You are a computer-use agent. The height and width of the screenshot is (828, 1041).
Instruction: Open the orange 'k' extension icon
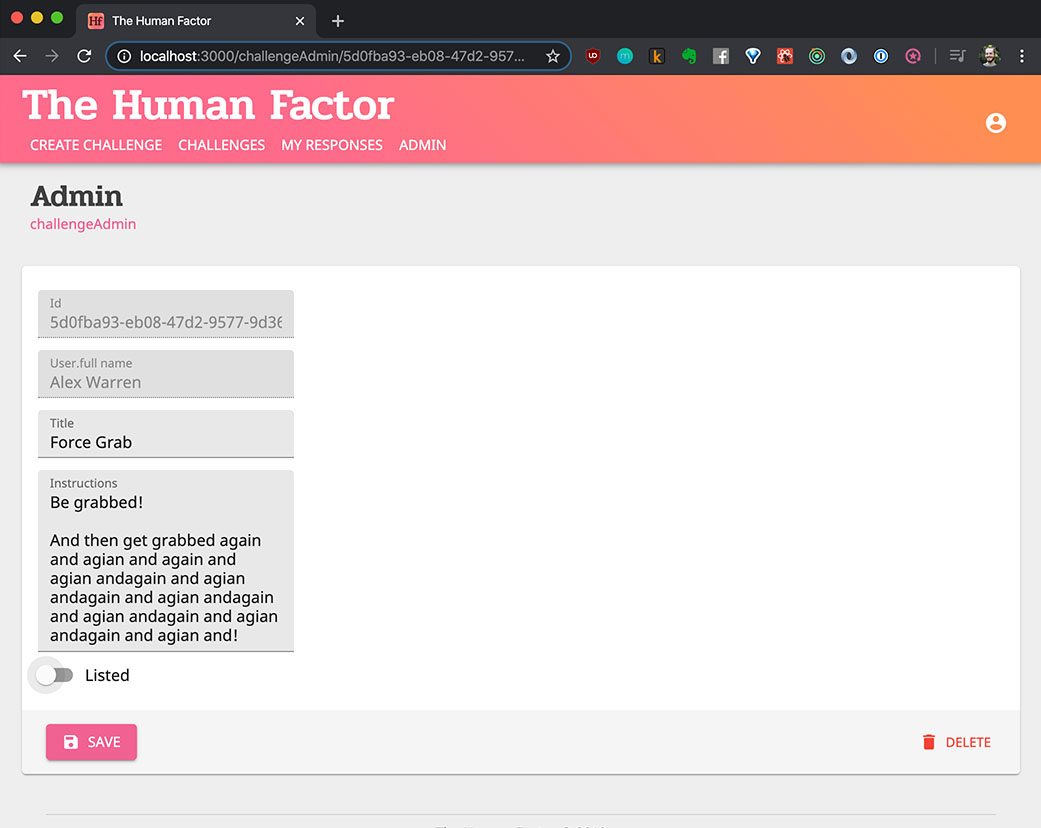(657, 56)
